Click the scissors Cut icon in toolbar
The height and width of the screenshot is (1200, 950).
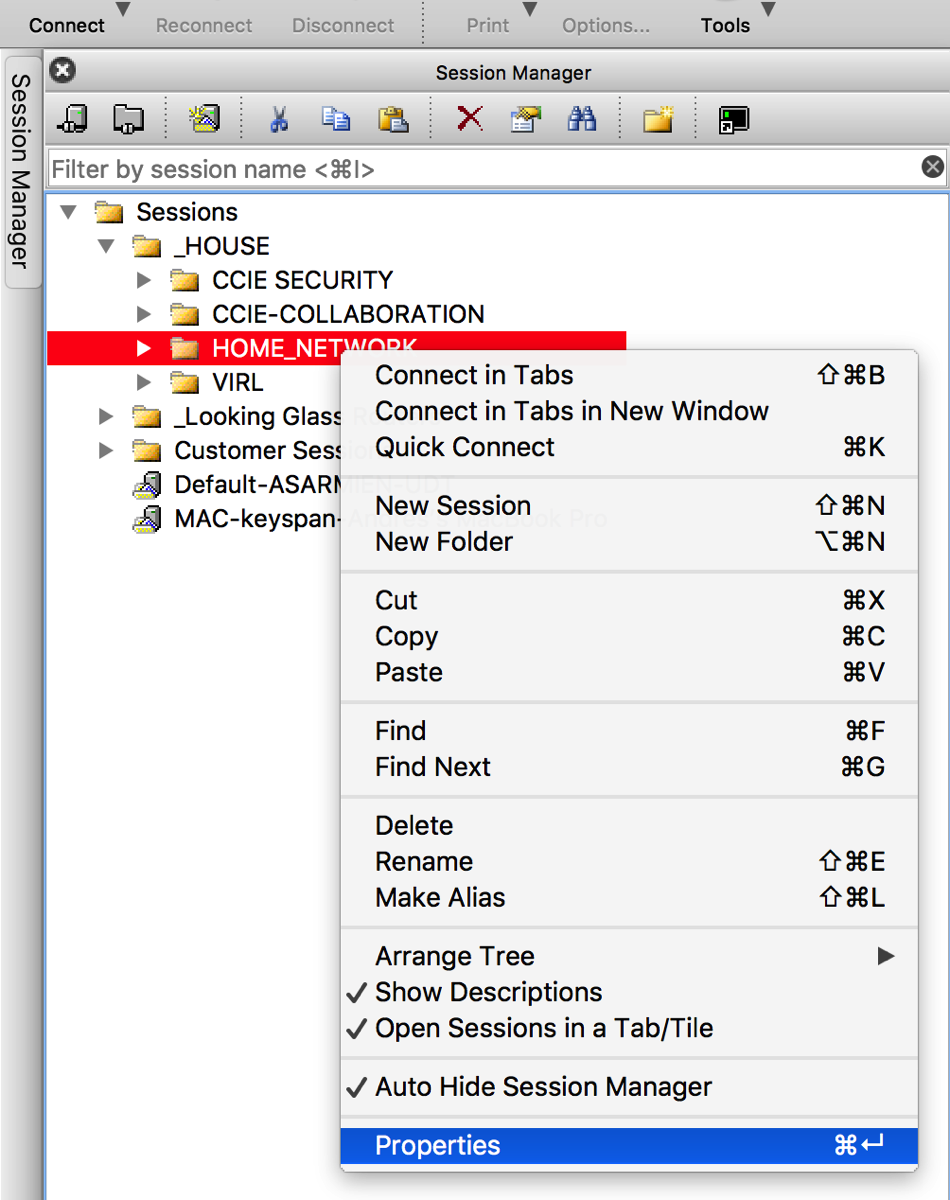pyautogui.click(x=279, y=120)
